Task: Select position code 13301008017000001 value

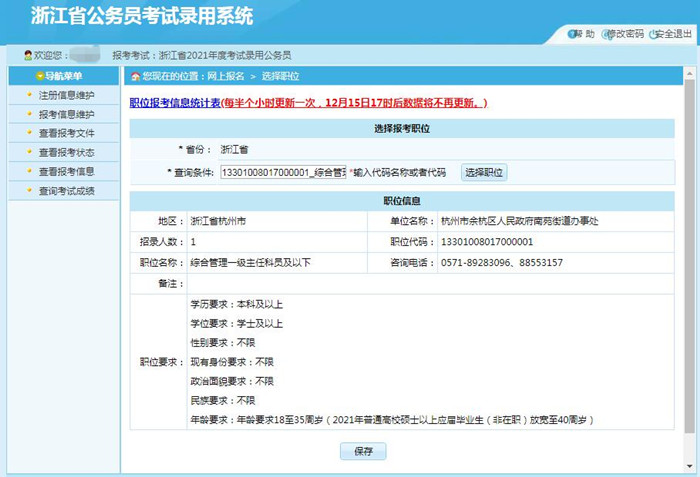Action: pyautogui.click(x=487, y=242)
